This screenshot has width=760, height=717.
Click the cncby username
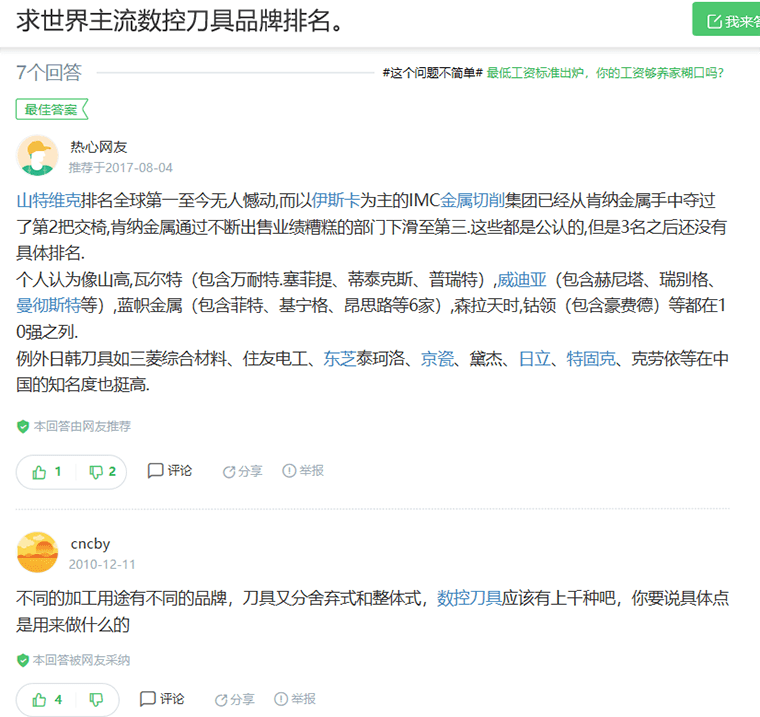tap(90, 544)
